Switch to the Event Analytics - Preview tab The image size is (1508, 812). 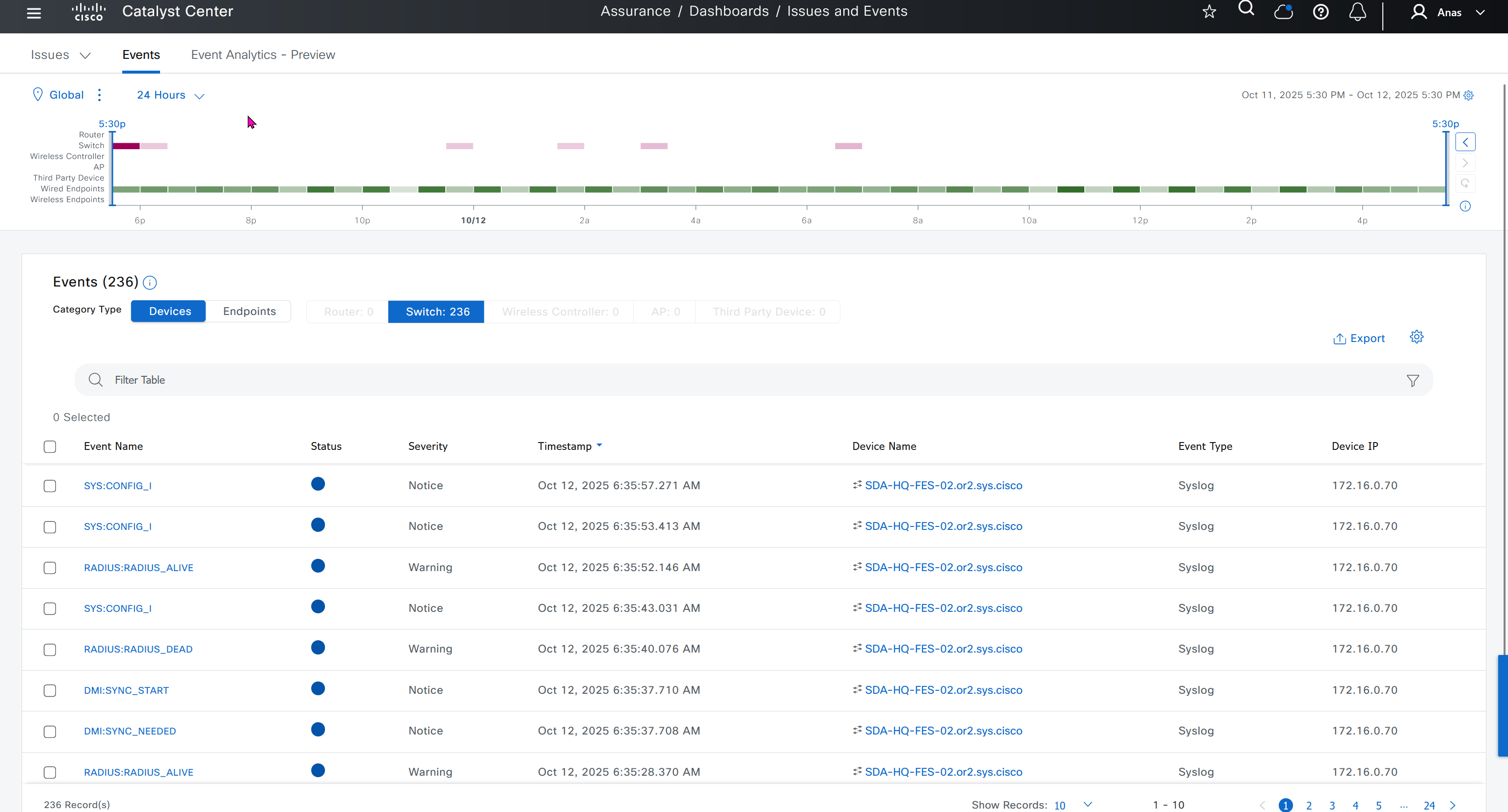click(263, 55)
